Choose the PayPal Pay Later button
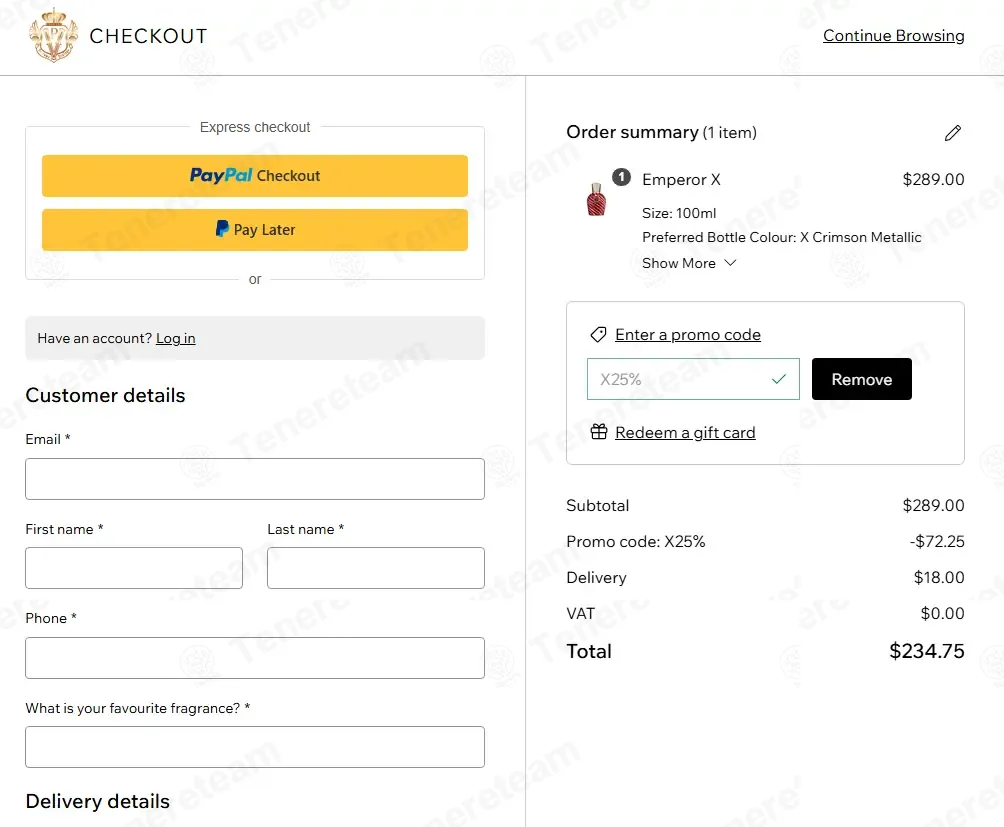This screenshot has height=827, width=1004. 255,229
